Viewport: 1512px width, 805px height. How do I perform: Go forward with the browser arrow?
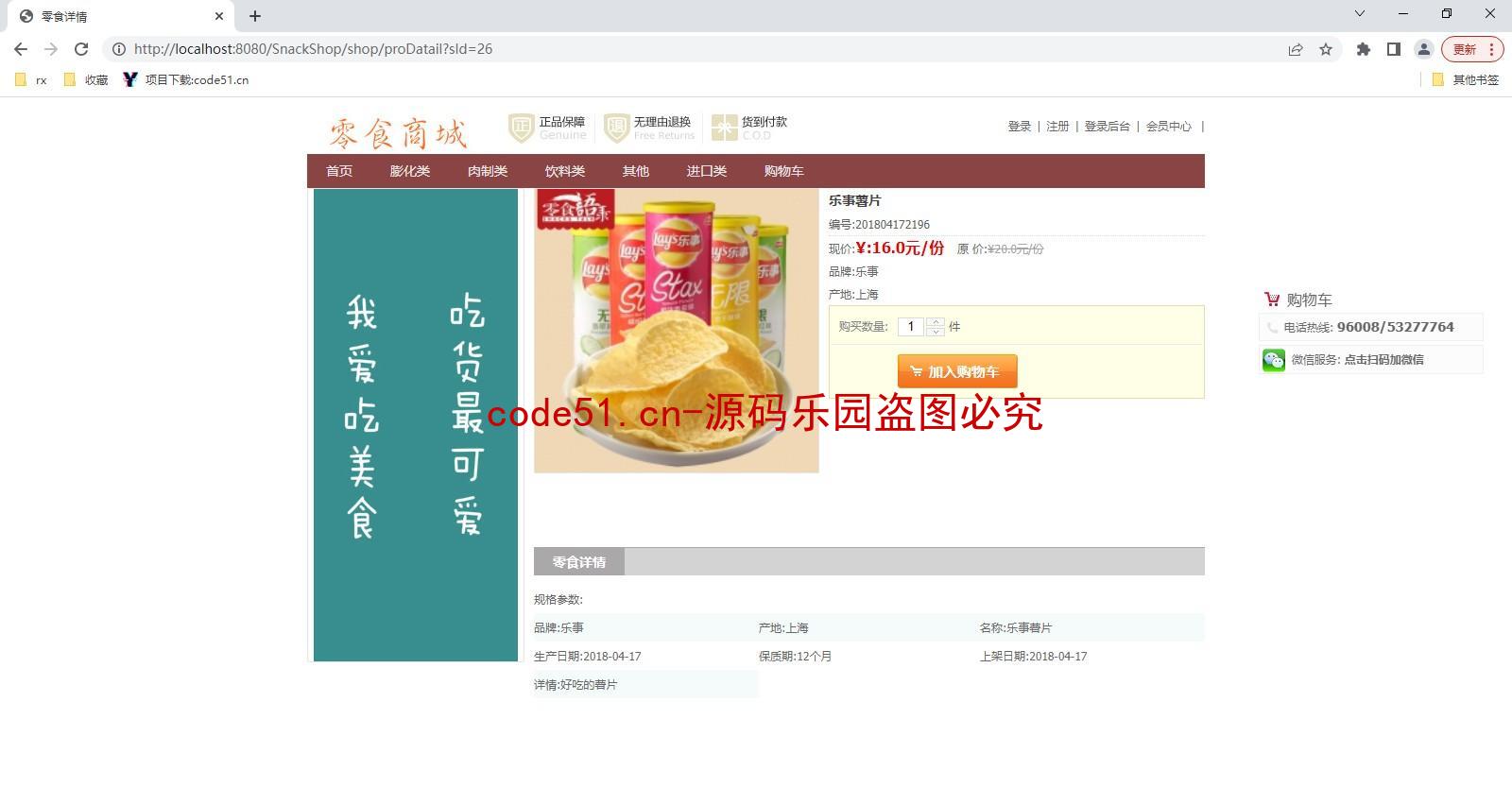(51, 49)
